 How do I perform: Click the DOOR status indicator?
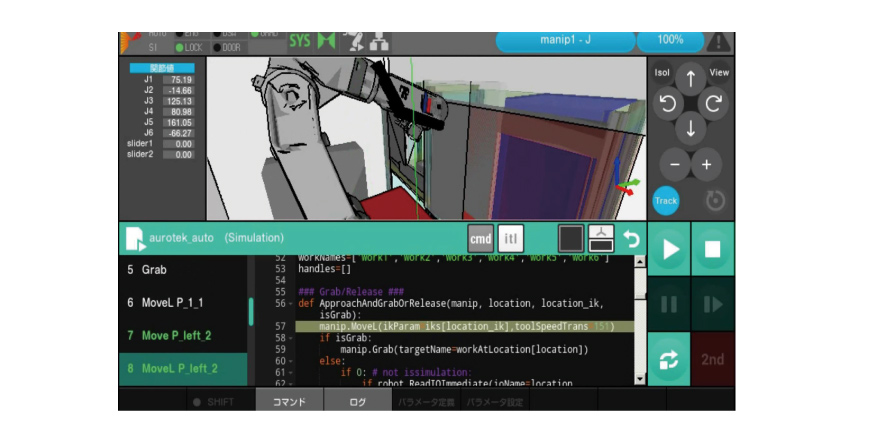coord(227,48)
